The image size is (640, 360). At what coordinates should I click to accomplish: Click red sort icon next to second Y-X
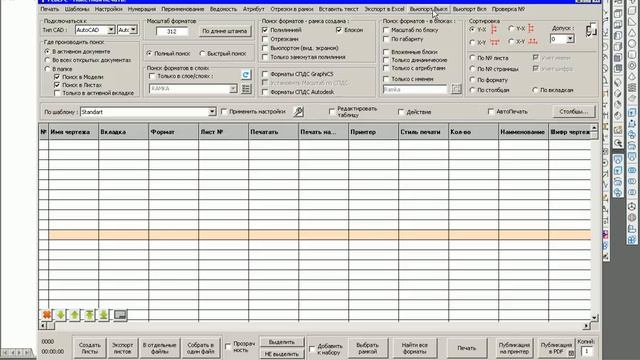[531, 29]
